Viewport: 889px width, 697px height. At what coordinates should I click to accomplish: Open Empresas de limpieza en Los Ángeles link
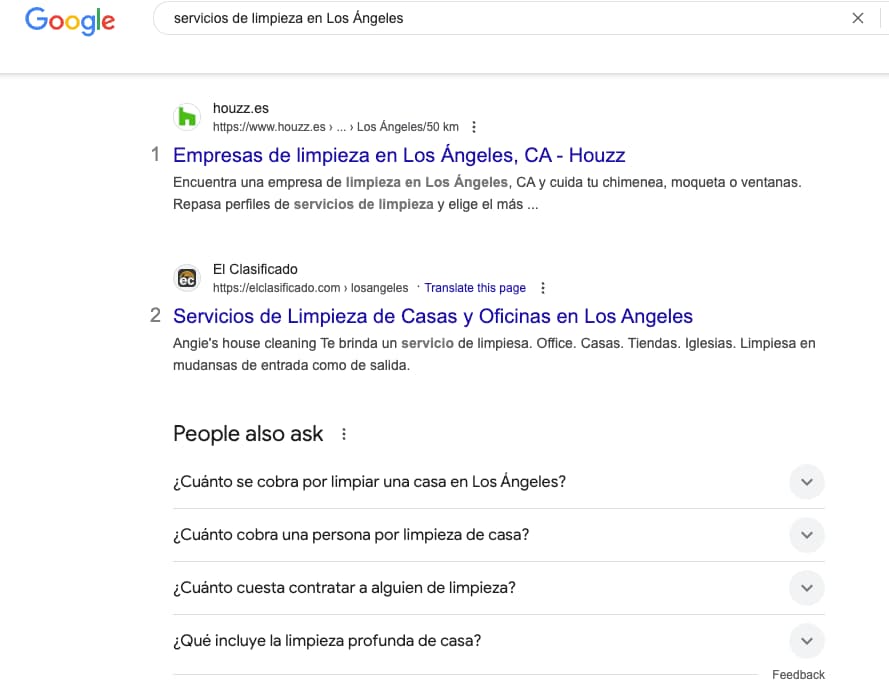click(x=399, y=155)
